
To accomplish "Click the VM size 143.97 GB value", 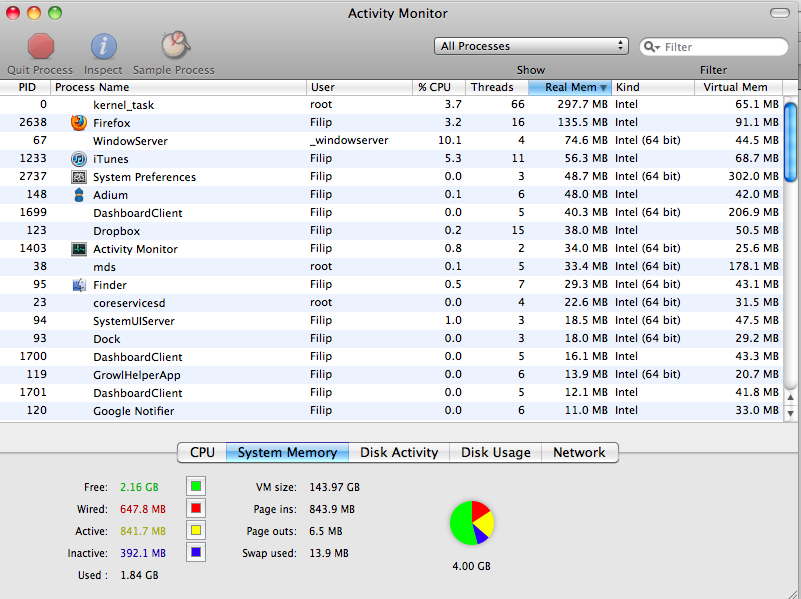I will pyautogui.click(x=335, y=487).
